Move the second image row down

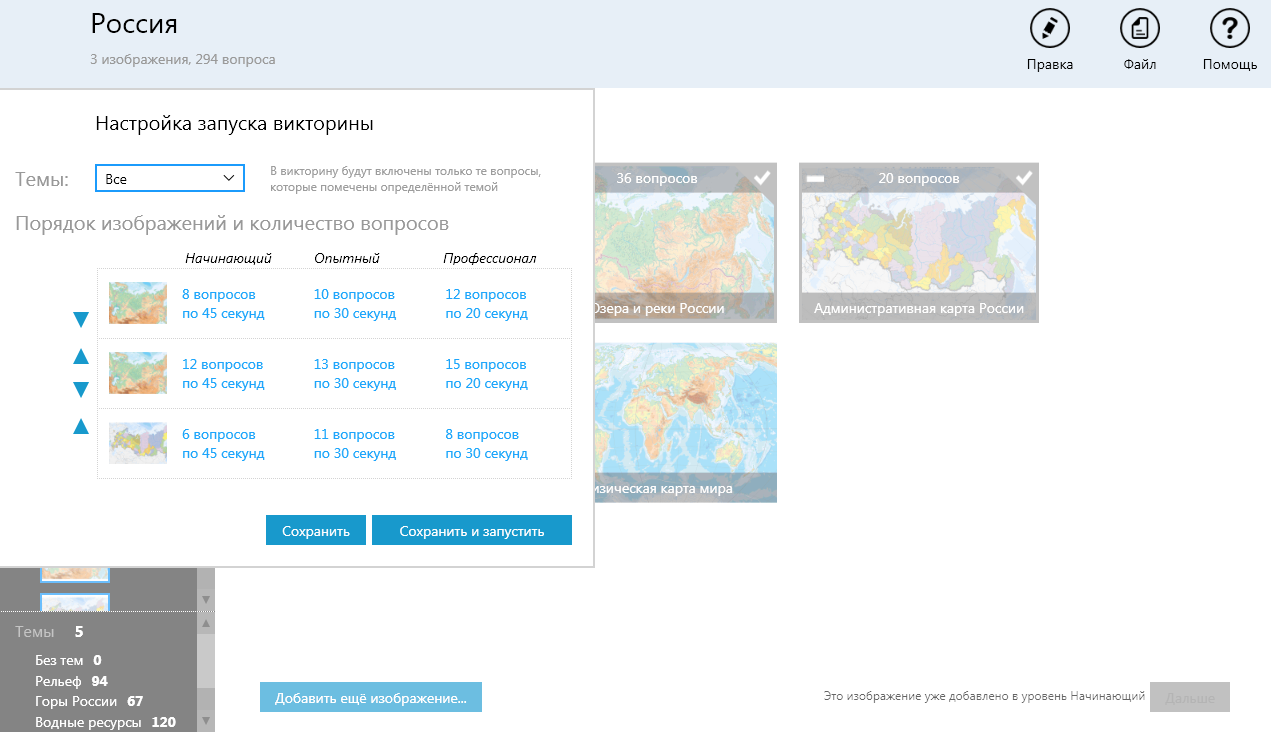(81, 390)
